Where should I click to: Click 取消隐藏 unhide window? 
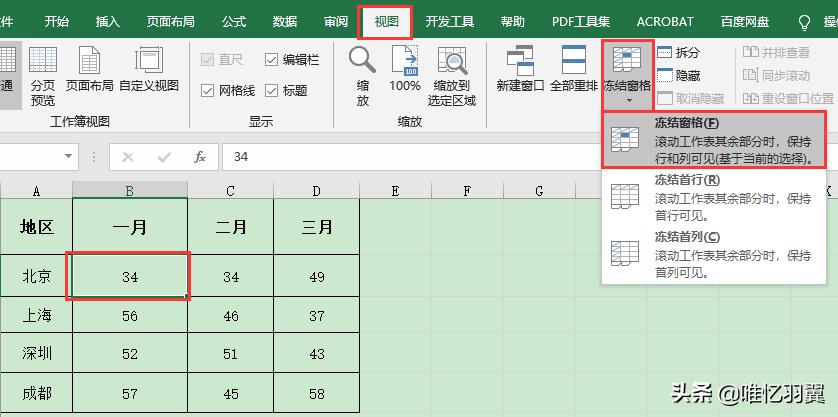[x=691, y=98]
